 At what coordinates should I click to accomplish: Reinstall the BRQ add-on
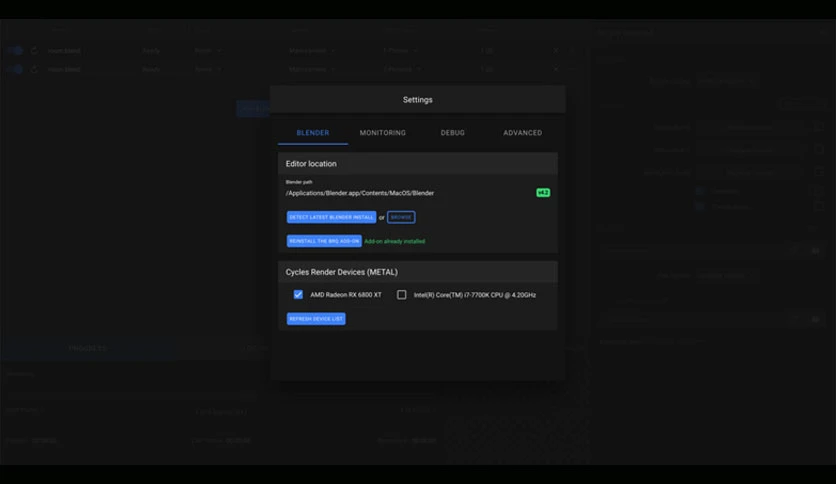324,241
